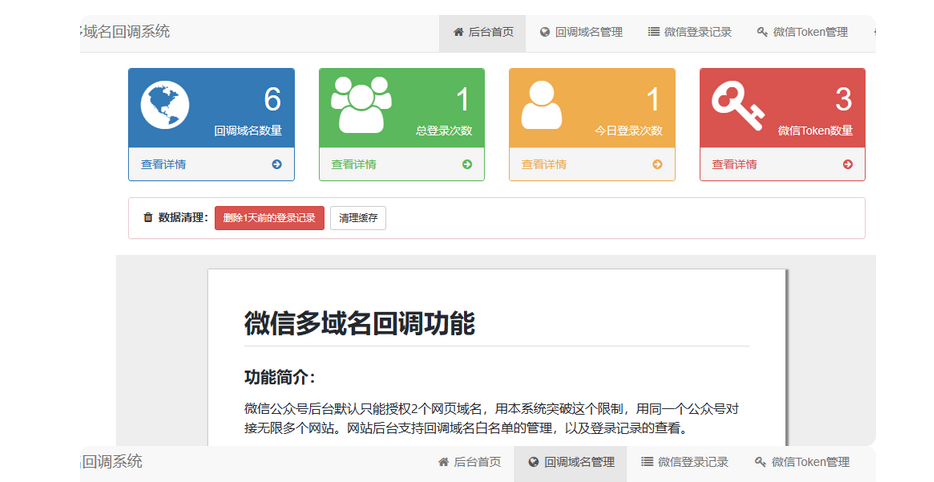Click globe icon in bottom navbar
Viewport: 934px width, 482px height.
533,462
